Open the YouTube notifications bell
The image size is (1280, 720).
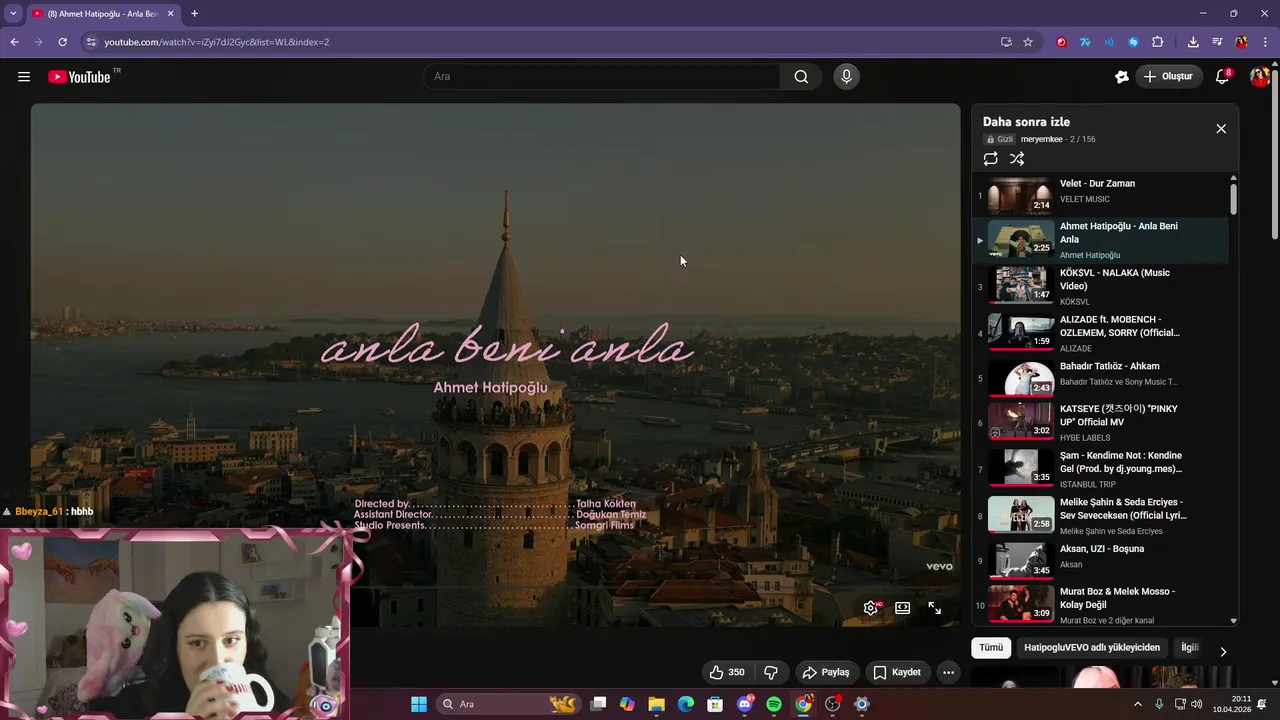coord(1222,77)
